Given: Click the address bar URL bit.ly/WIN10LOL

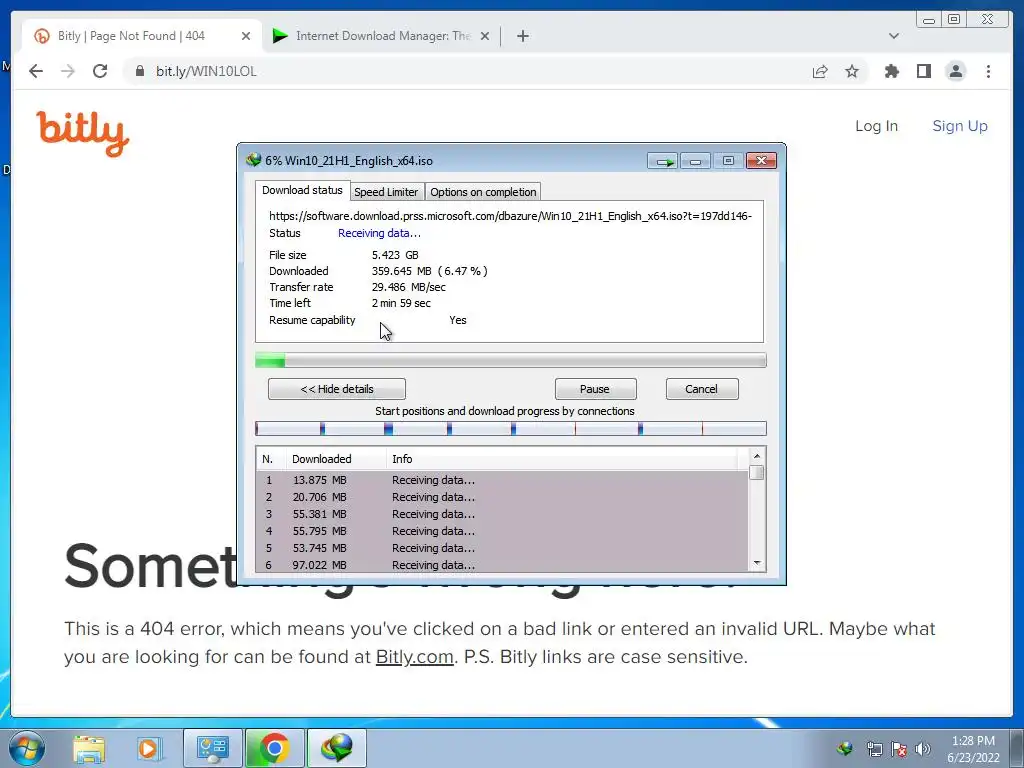Looking at the screenshot, I should point(206,71).
